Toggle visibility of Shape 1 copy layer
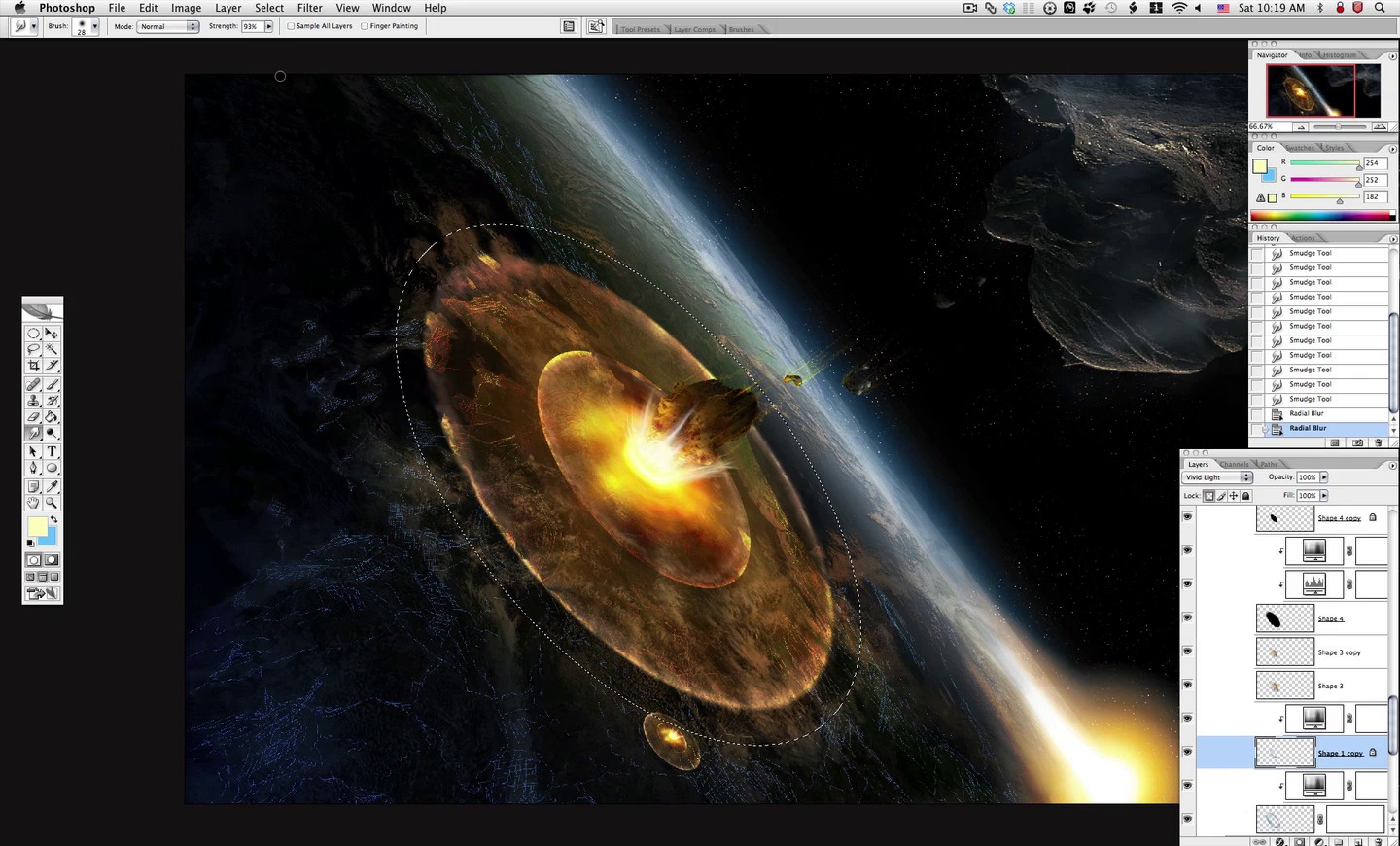The height and width of the screenshot is (846, 1400). pos(1187,752)
